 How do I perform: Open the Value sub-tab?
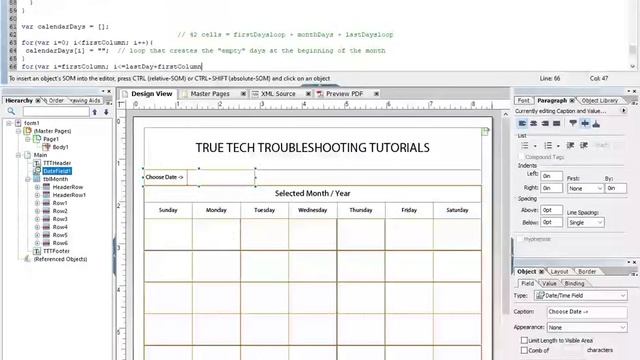pyautogui.click(x=549, y=283)
